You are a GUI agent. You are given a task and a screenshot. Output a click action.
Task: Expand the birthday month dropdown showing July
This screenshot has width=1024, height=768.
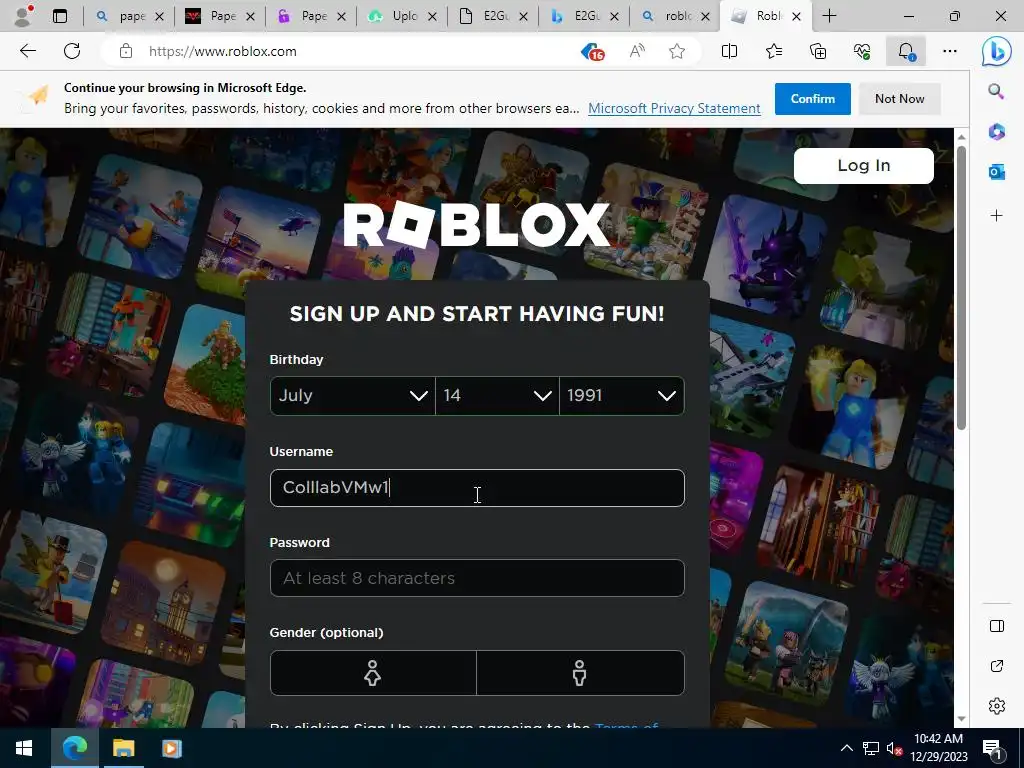tap(353, 396)
